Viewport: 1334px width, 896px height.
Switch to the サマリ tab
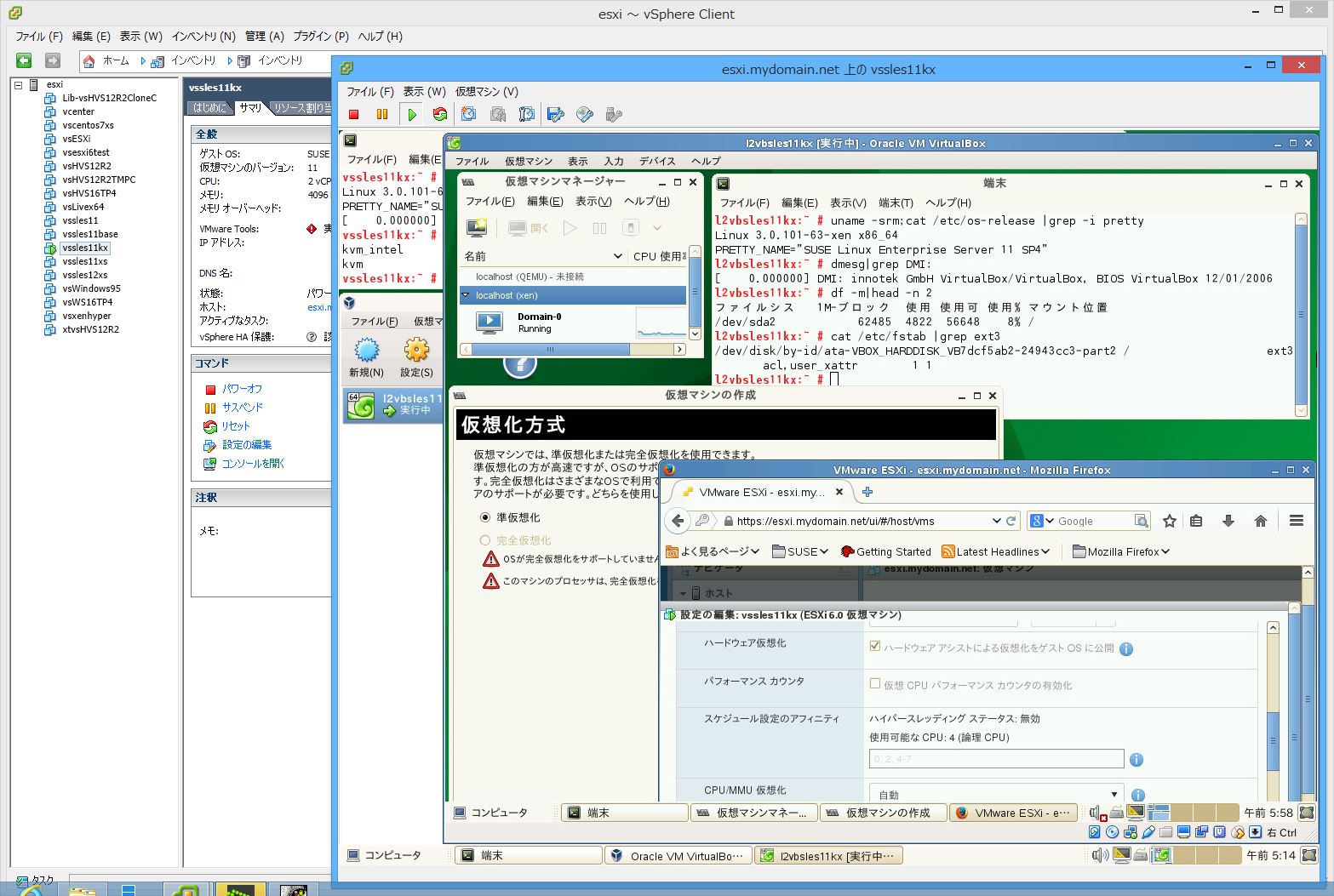coord(250,108)
